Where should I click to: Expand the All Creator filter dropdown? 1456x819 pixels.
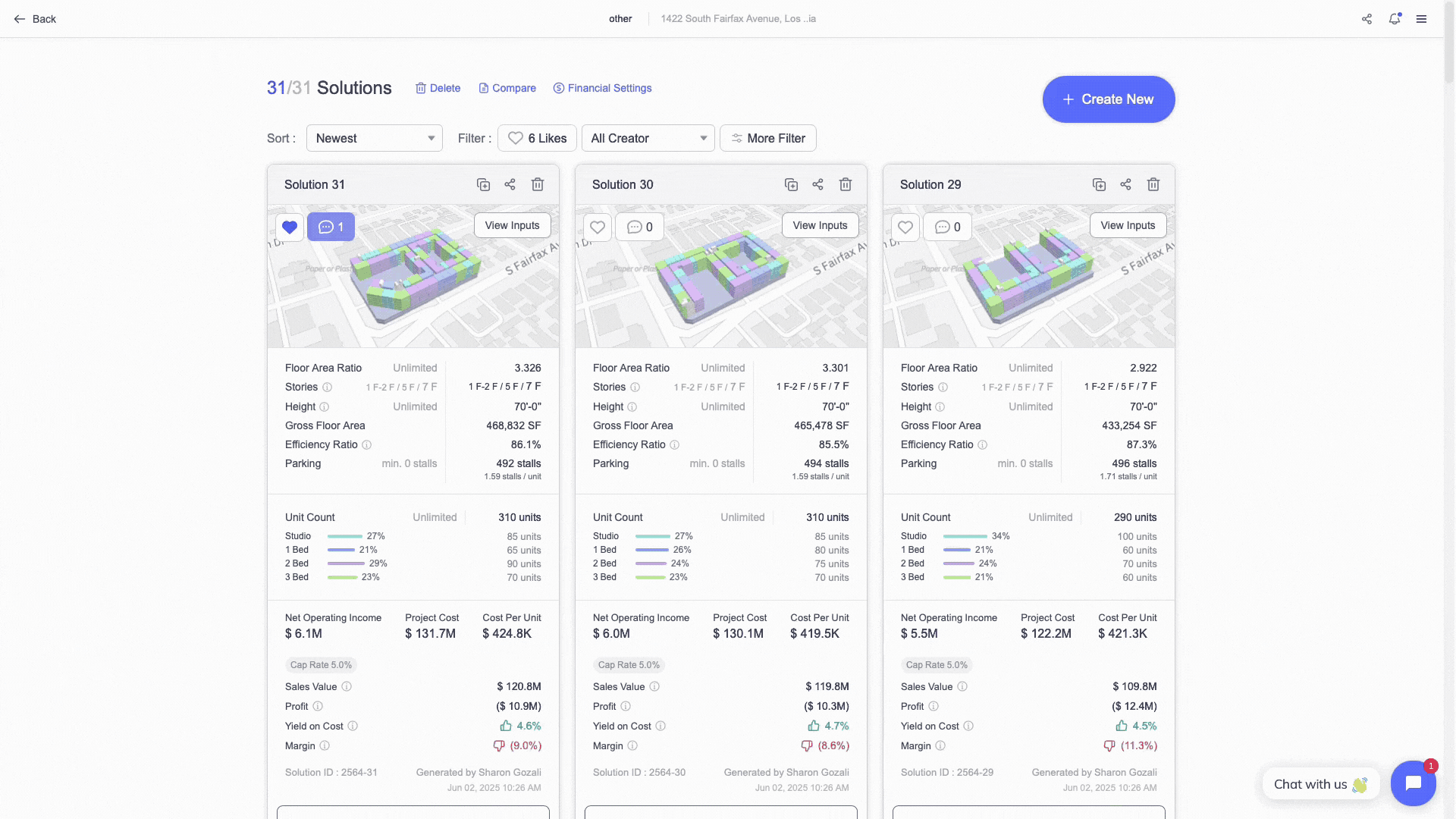[648, 138]
